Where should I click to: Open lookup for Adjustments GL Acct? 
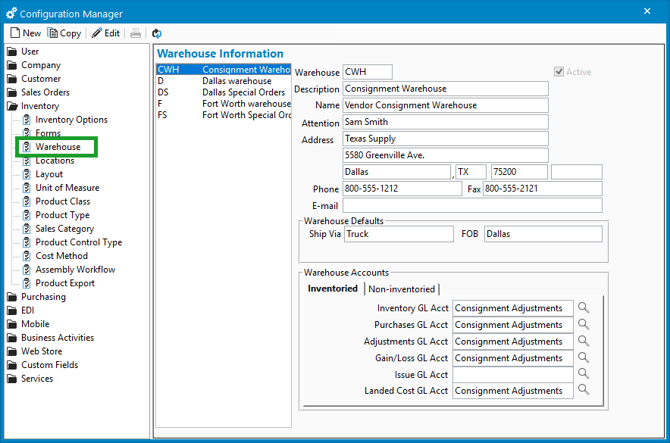pyautogui.click(x=584, y=342)
